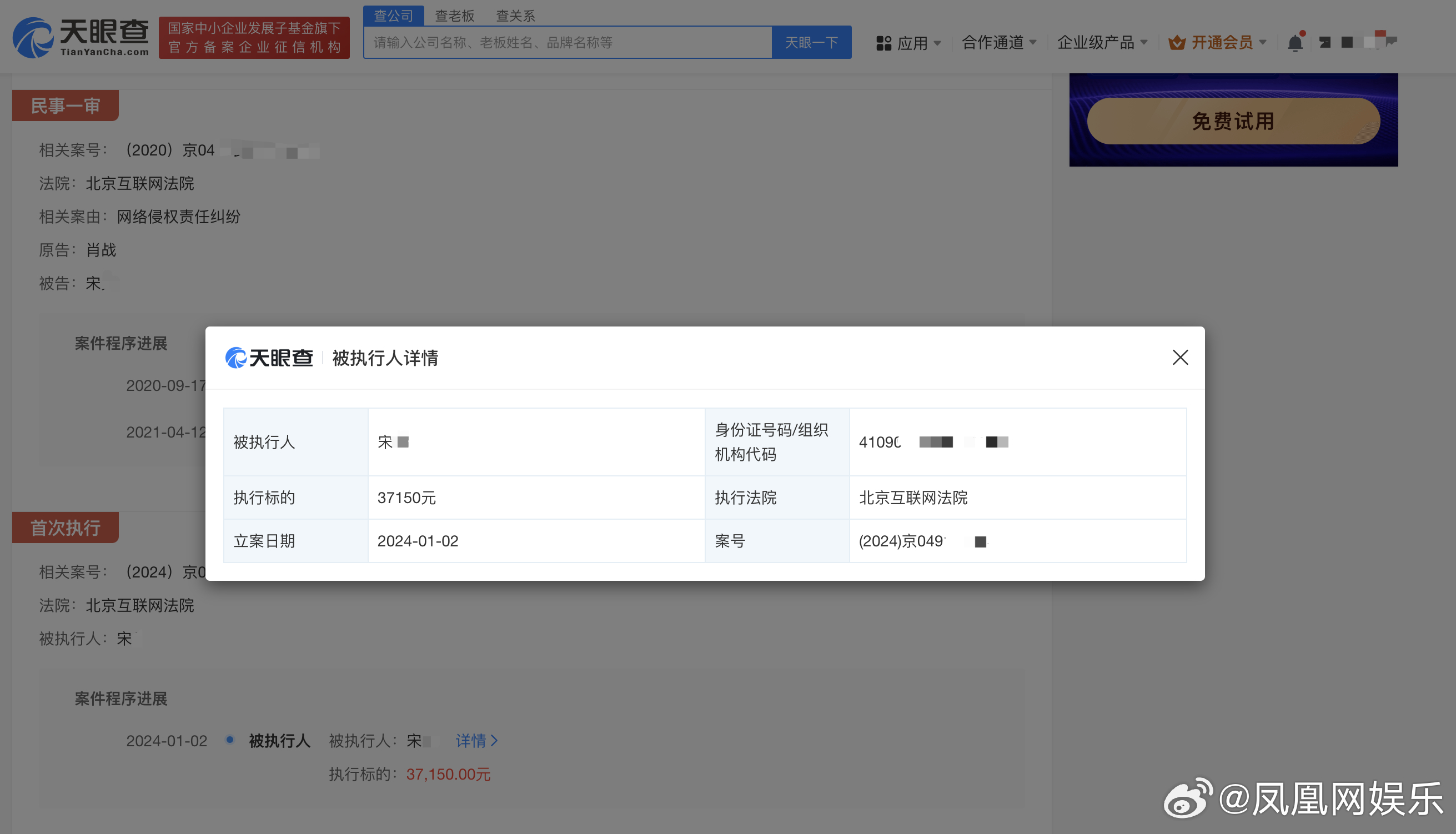Click the 37,150.00元 red amount
This screenshot has width=1456, height=834.
[x=449, y=774]
